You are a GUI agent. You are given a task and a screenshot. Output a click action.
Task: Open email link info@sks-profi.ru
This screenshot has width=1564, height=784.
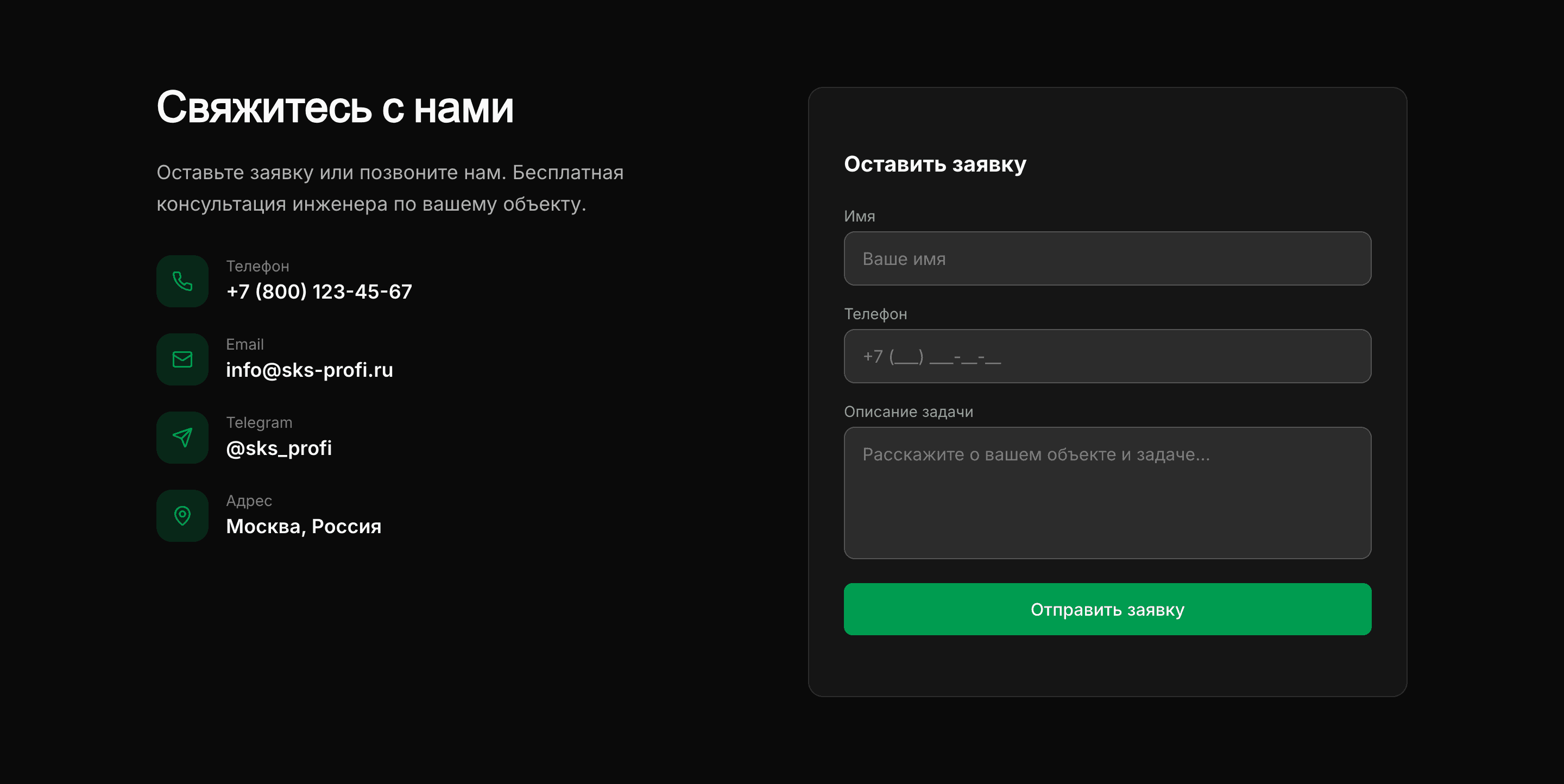tap(310, 370)
